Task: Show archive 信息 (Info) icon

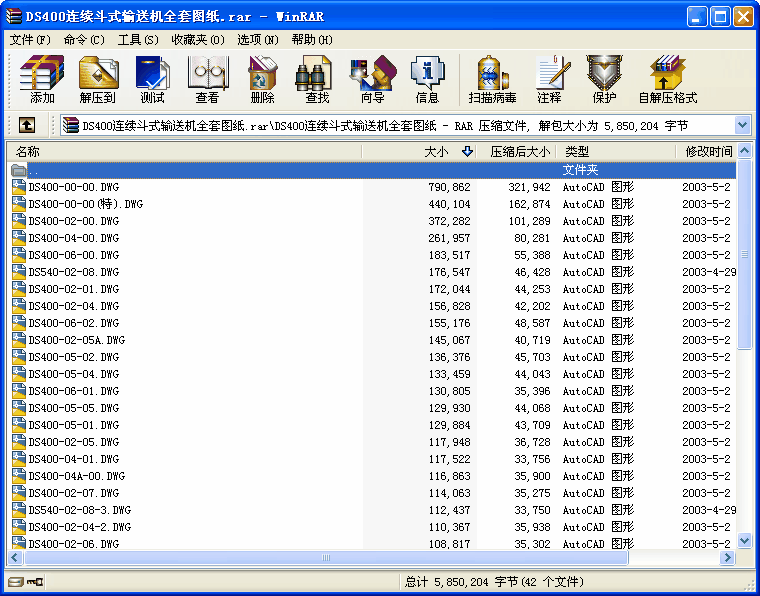Action: tap(427, 80)
